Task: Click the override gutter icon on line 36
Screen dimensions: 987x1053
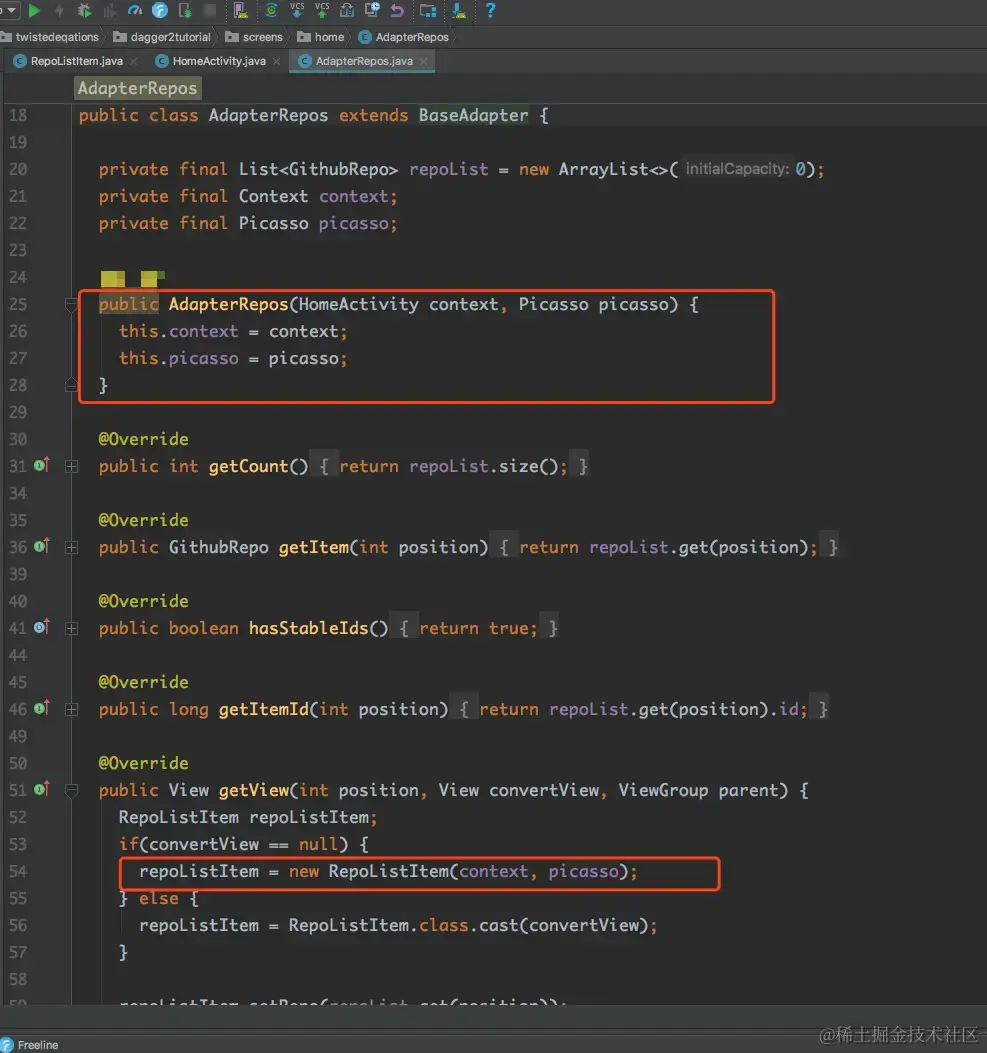Action: point(42,546)
